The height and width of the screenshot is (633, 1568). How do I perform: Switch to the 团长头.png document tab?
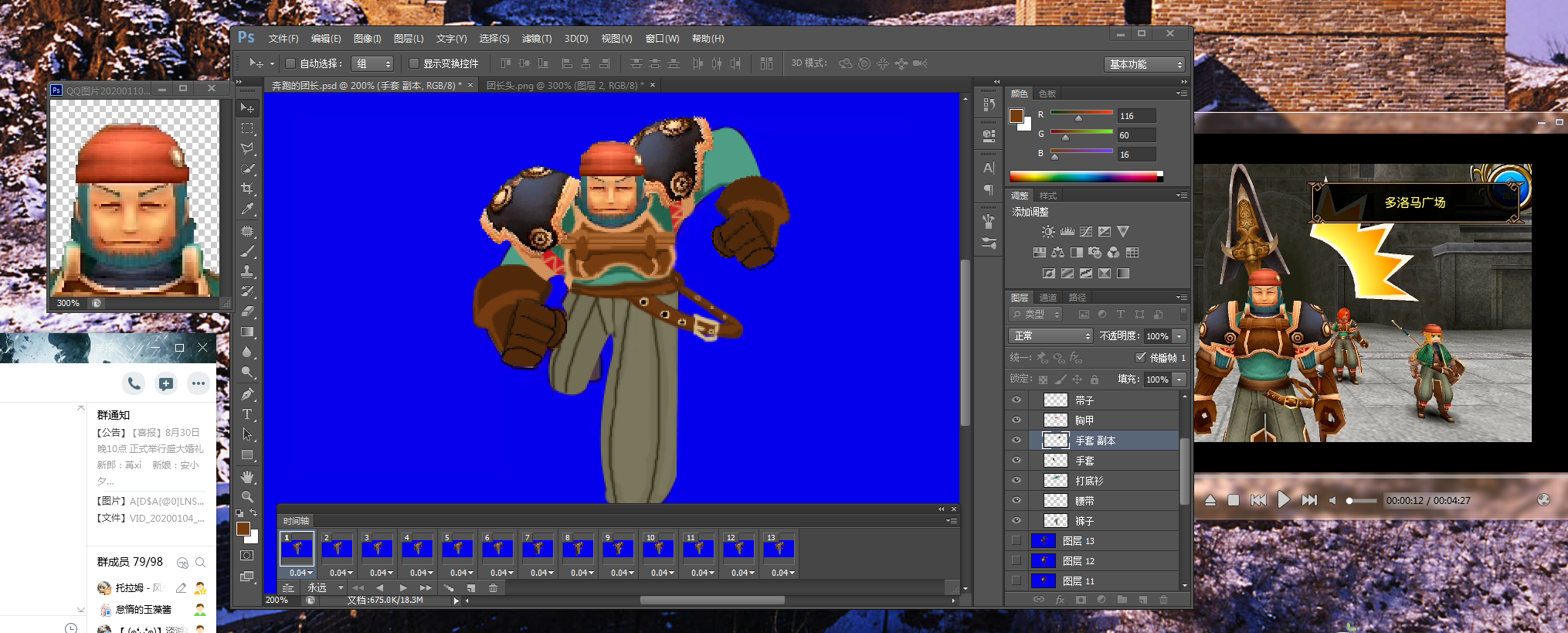click(565, 86)
